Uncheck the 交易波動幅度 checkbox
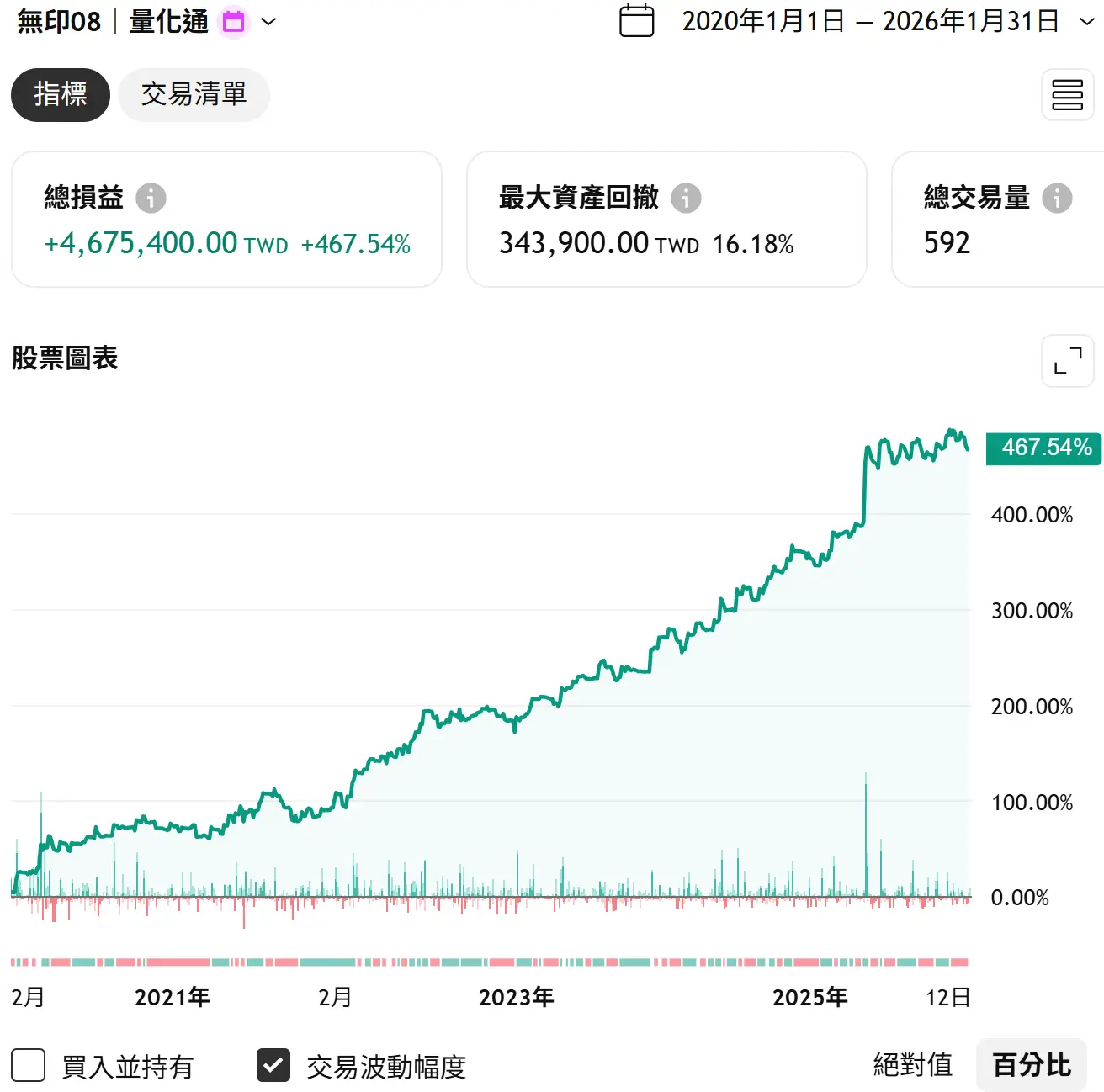Screen dimensions: 1104x1092 273,1065
